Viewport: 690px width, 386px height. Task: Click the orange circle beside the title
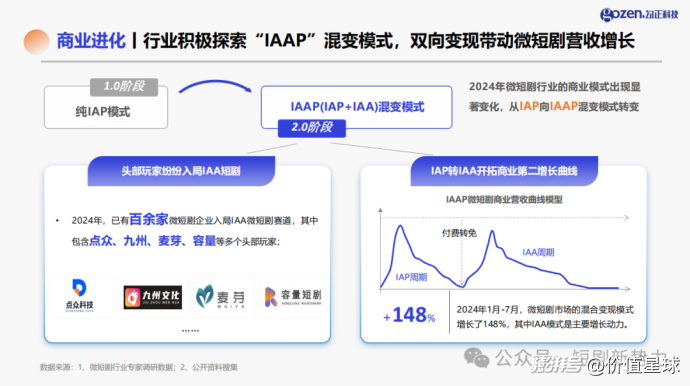37,41
